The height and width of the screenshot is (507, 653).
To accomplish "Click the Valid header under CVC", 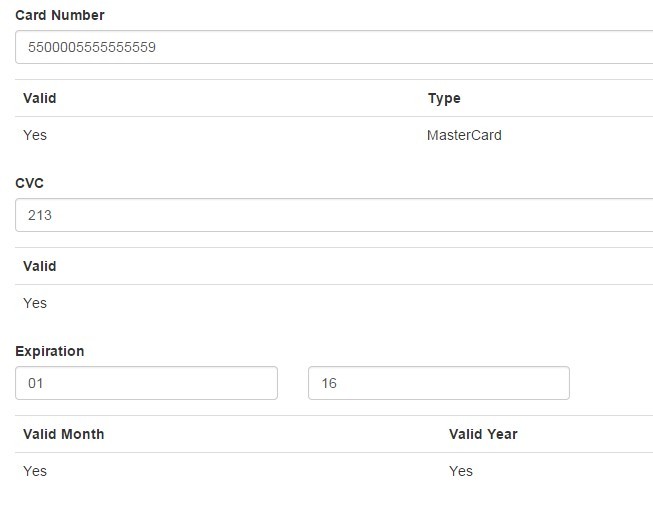I will (40, 266).
